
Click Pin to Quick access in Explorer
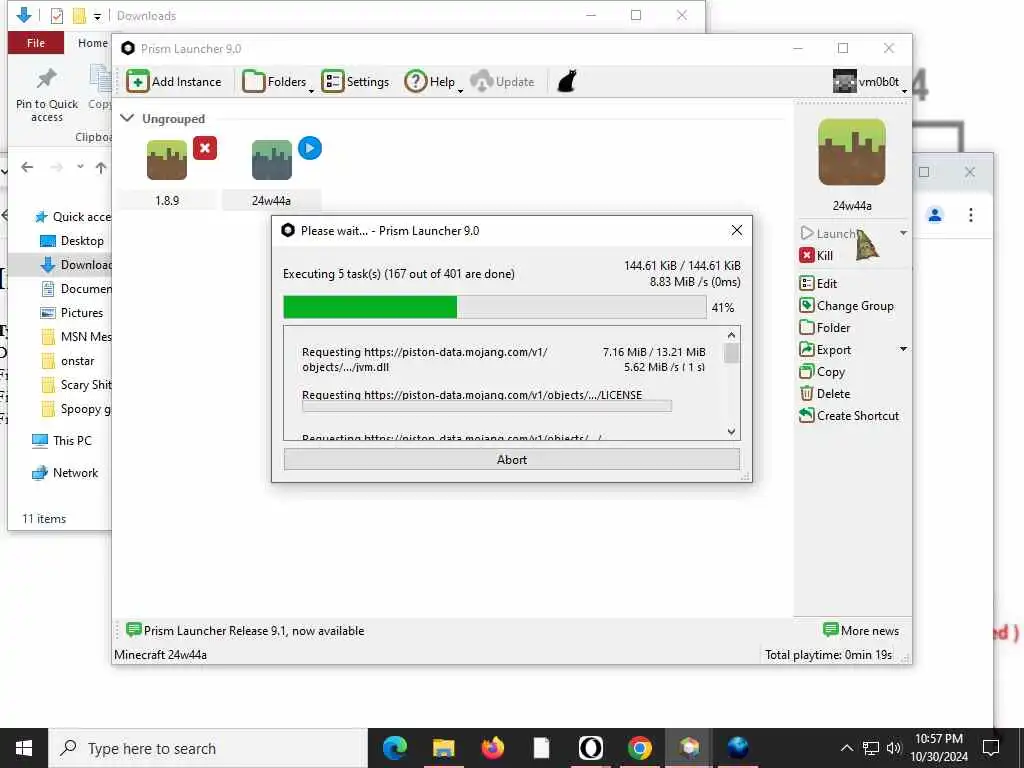(46, 94)
